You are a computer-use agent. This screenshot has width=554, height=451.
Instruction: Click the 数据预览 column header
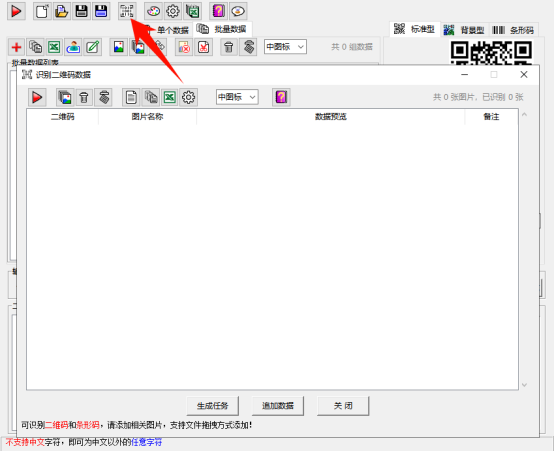pyautogui.click(x=331, y=117)
